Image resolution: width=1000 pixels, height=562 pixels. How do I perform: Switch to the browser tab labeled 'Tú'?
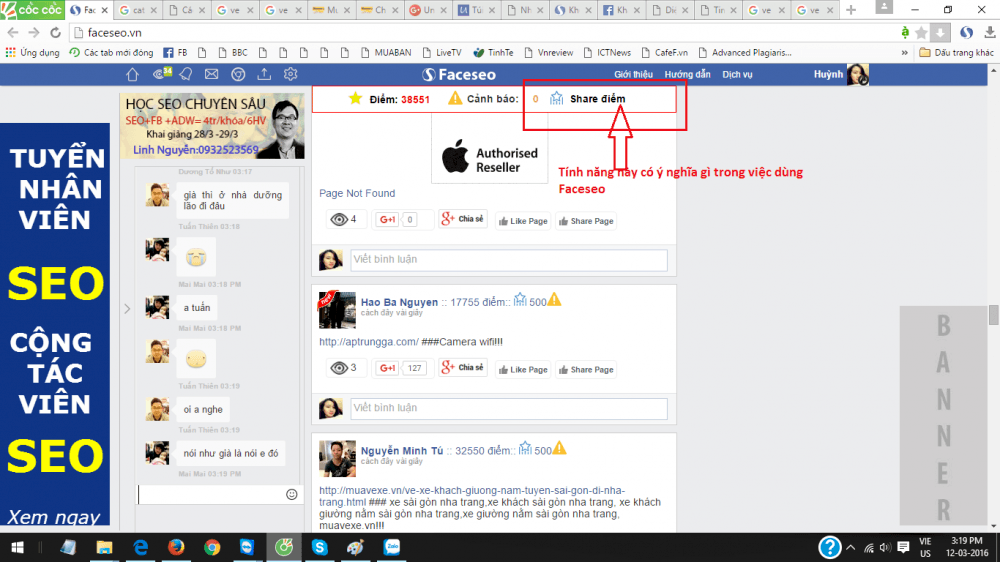click(x=478, y=10)
